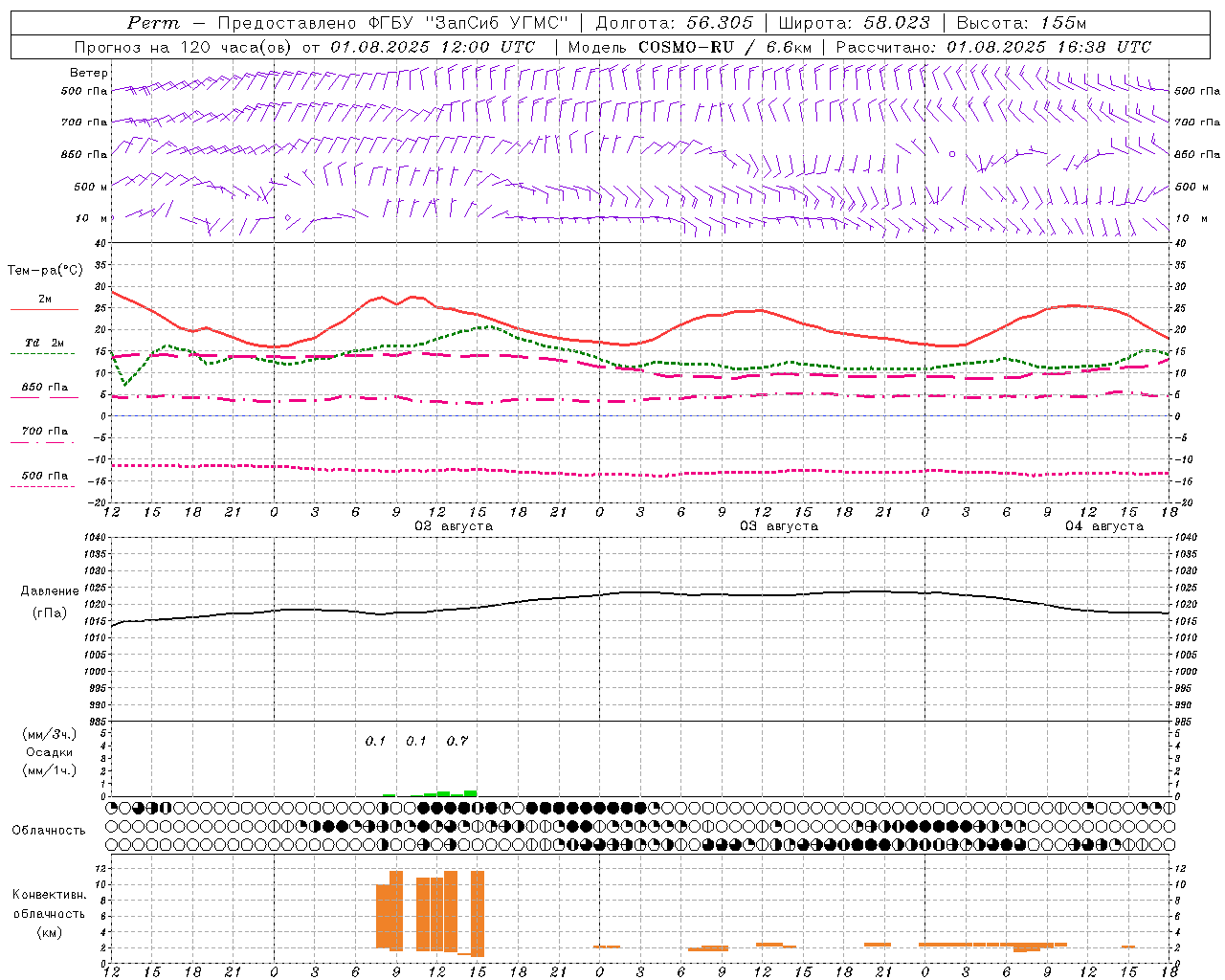The height and width of the screenshot is (980, 1225).
Task: Click the 'Td 2м' dew point legend label
Action: click(44, 343)
